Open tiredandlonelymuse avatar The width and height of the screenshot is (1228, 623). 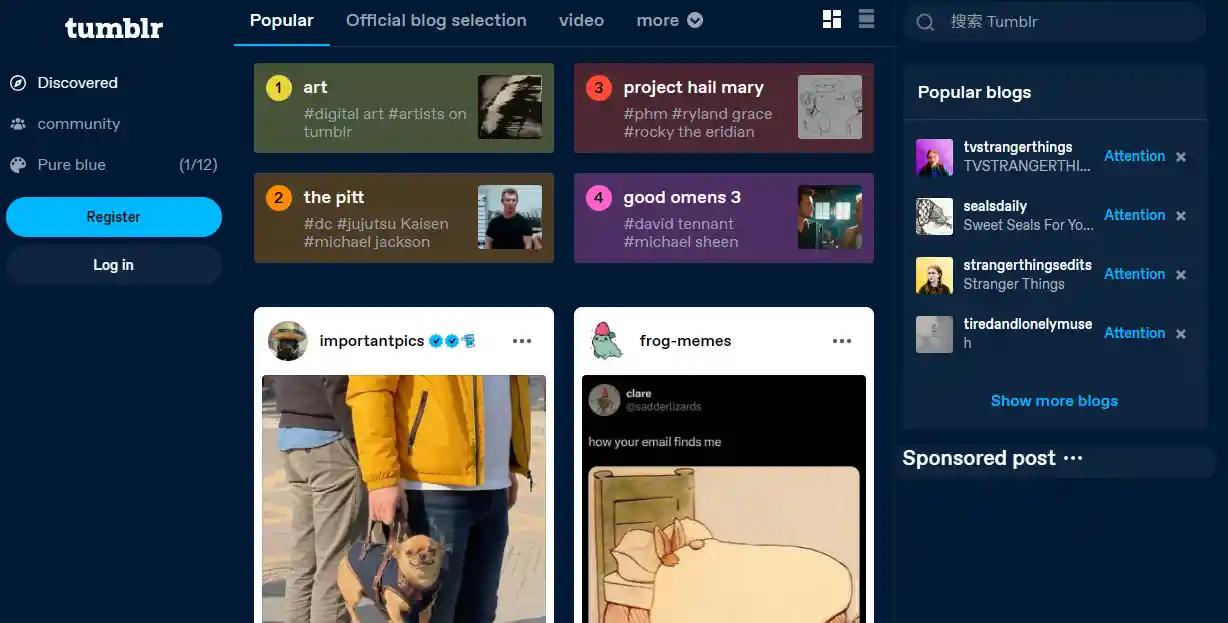[x=935, y=334]
